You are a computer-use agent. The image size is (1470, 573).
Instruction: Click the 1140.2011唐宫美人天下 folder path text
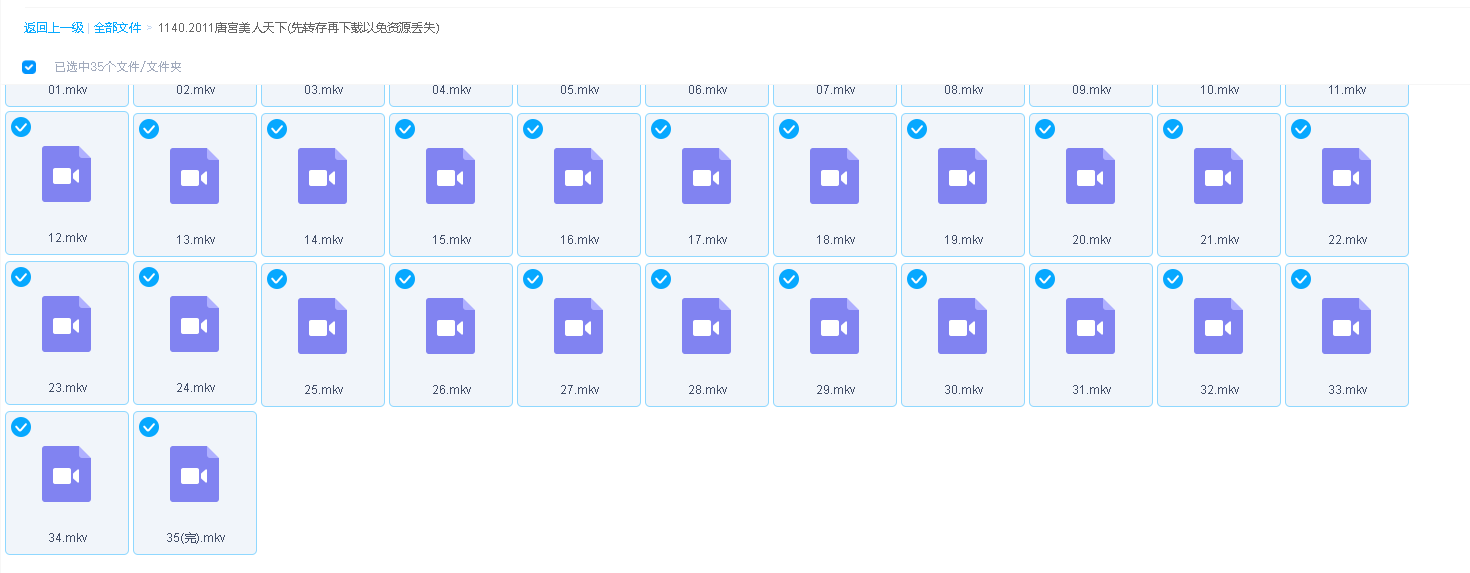(x=298, y=28)
